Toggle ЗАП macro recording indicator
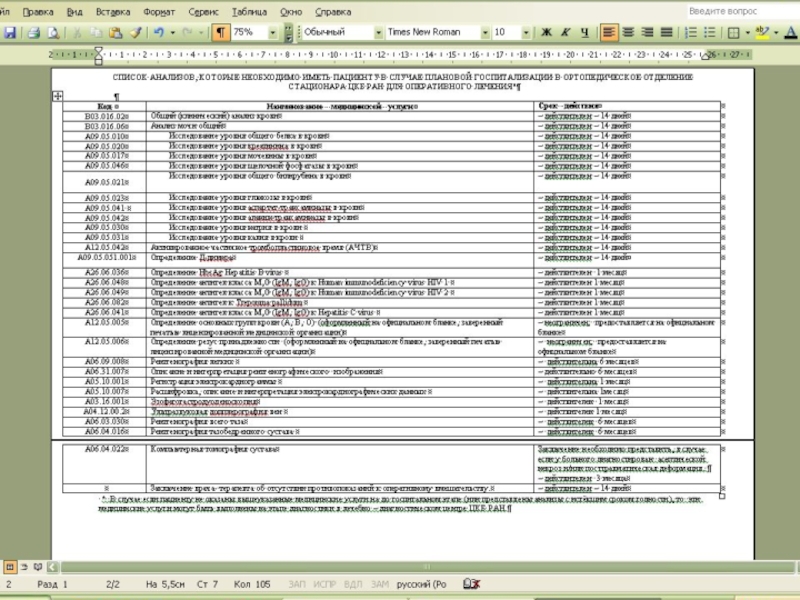 297,583
